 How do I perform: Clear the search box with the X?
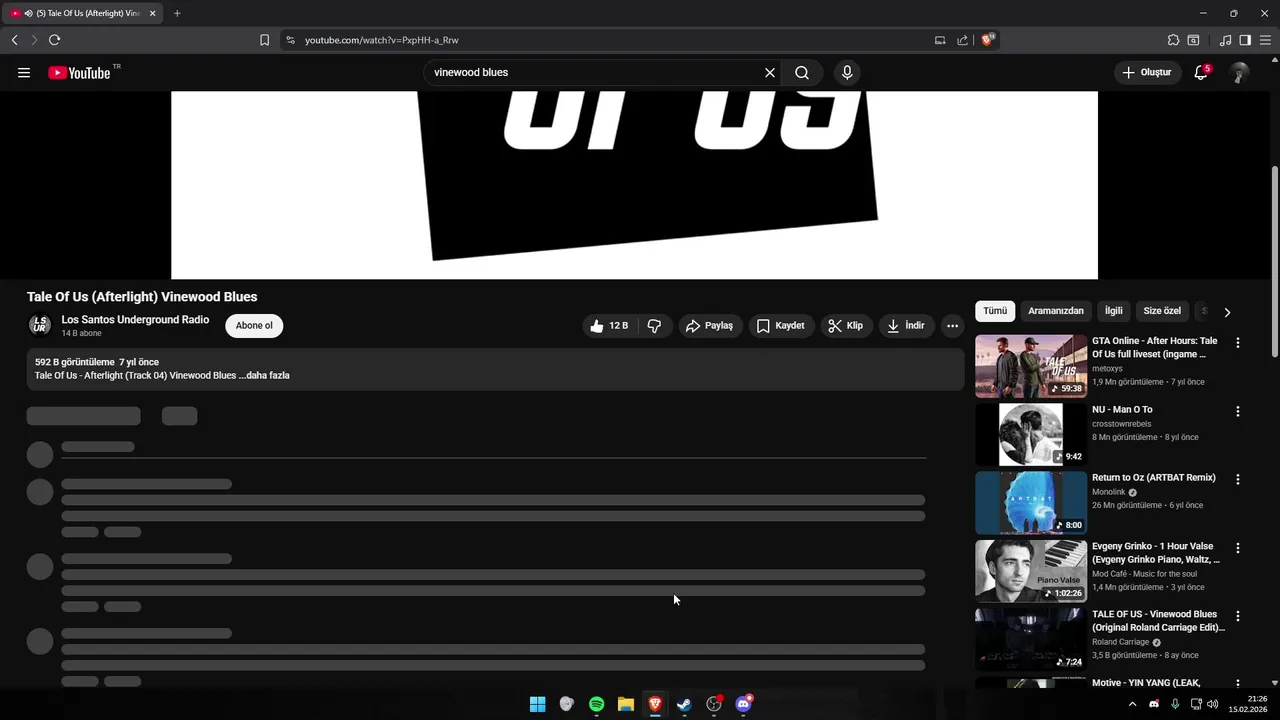(x=770, y=73)
